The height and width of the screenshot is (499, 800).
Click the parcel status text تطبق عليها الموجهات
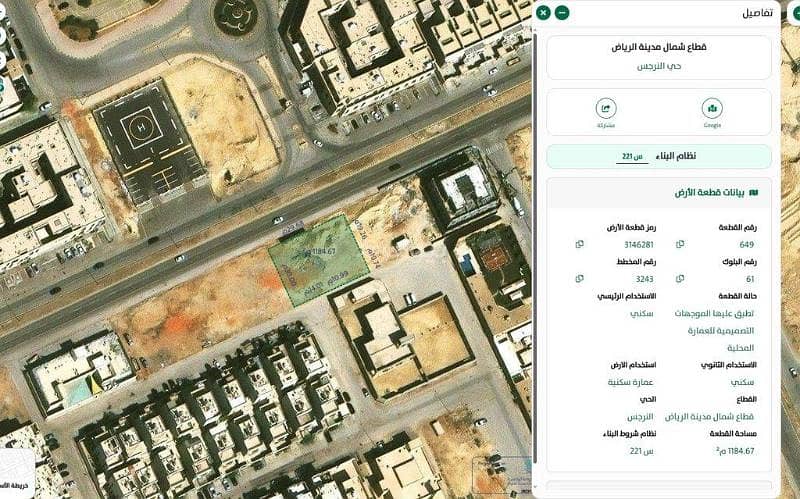[x=714, y=313]
